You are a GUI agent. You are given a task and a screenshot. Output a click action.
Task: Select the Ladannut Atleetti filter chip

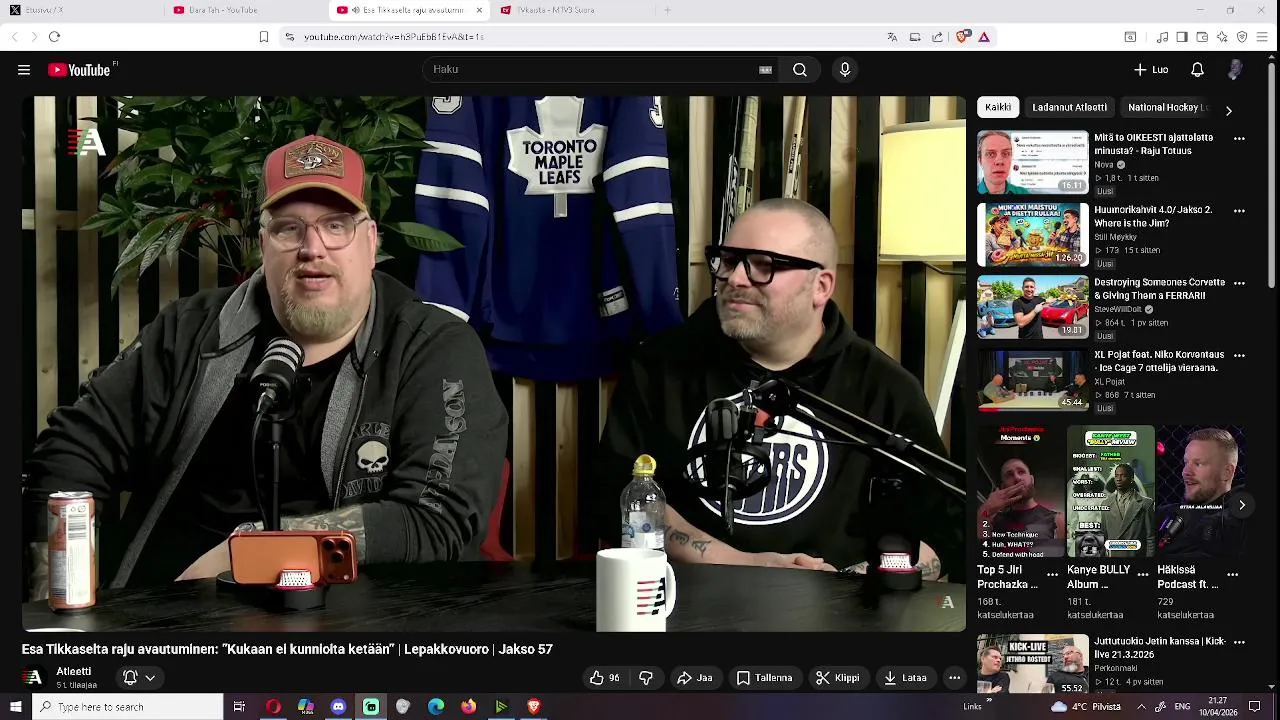coord(1069,107)
